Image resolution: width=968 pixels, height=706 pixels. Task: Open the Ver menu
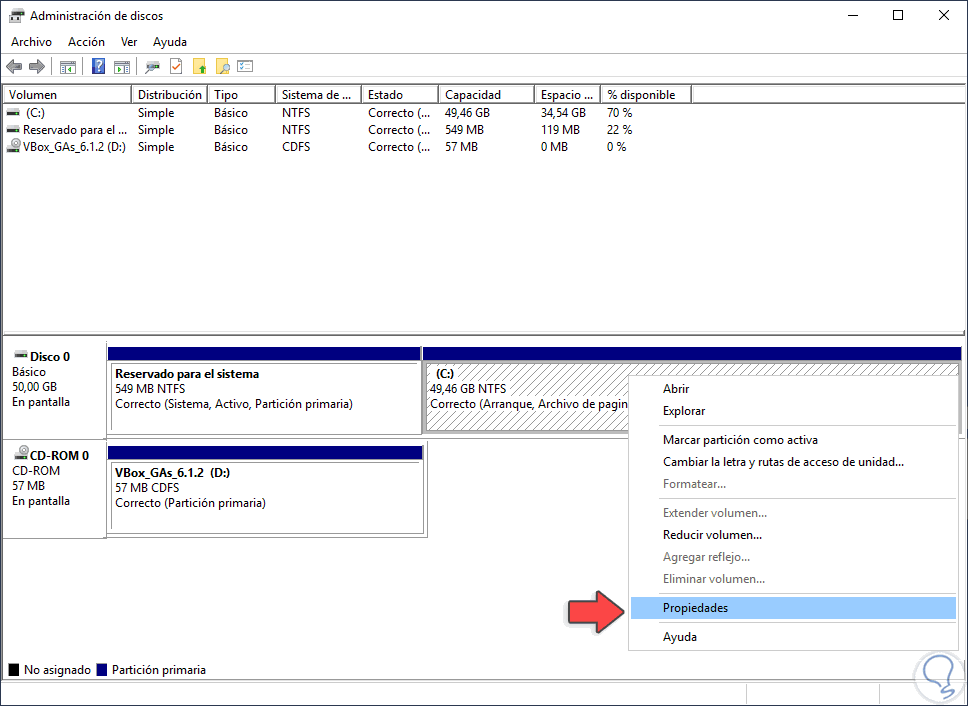click(x=129, y=42)
